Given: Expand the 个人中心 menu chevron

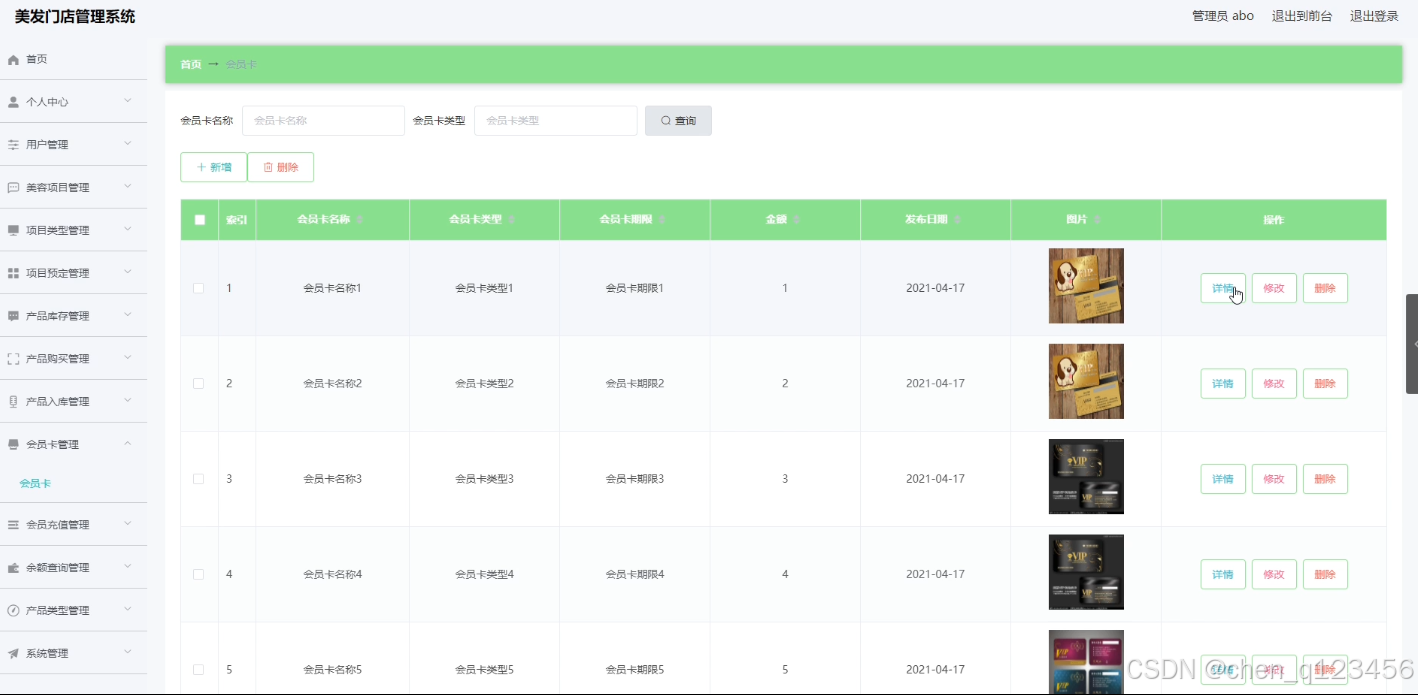Looking at the screenshot, I should tap(127, 101).
